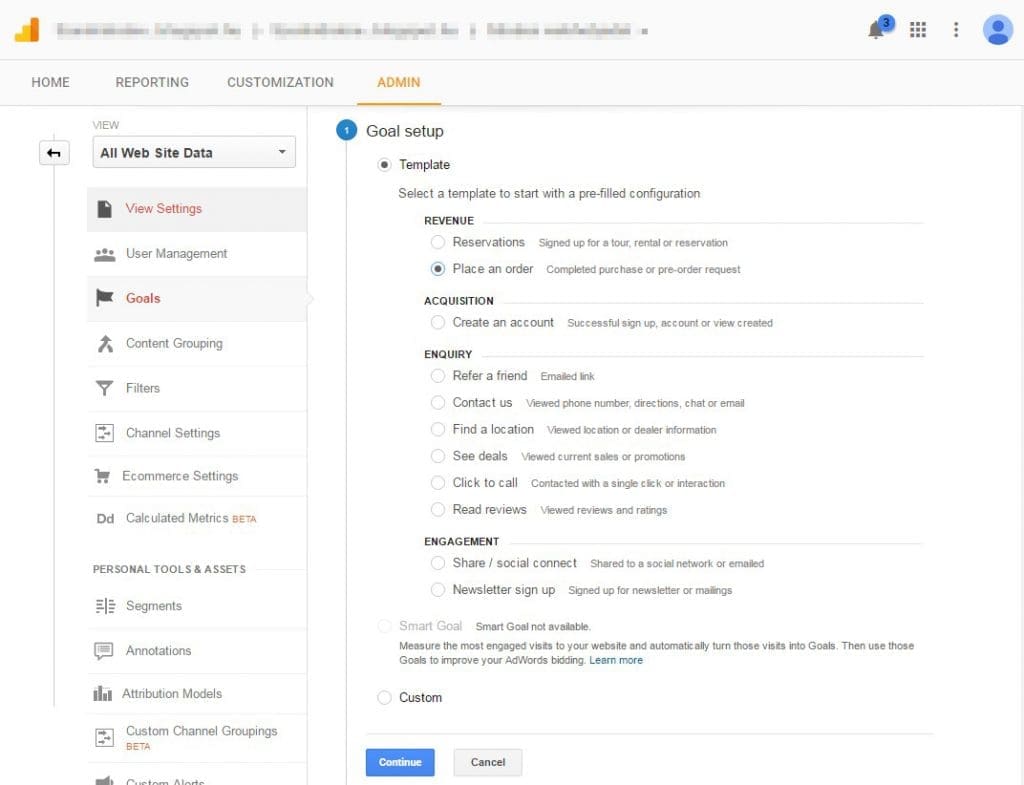Open the Google apps grid
This screenshot has width=1024, height=785.
pyautogui.click(x=918, y=30)
